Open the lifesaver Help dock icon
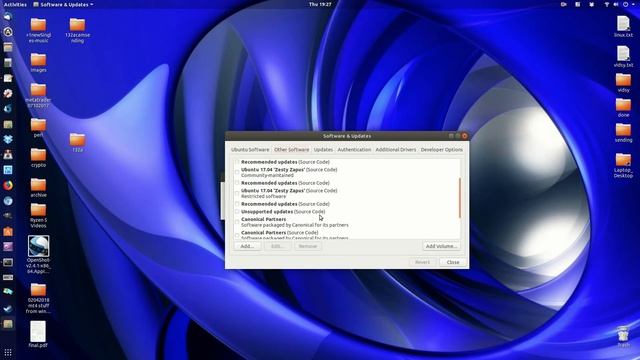Viewport: 640px width, 360px height. click(x=8, y=93)
